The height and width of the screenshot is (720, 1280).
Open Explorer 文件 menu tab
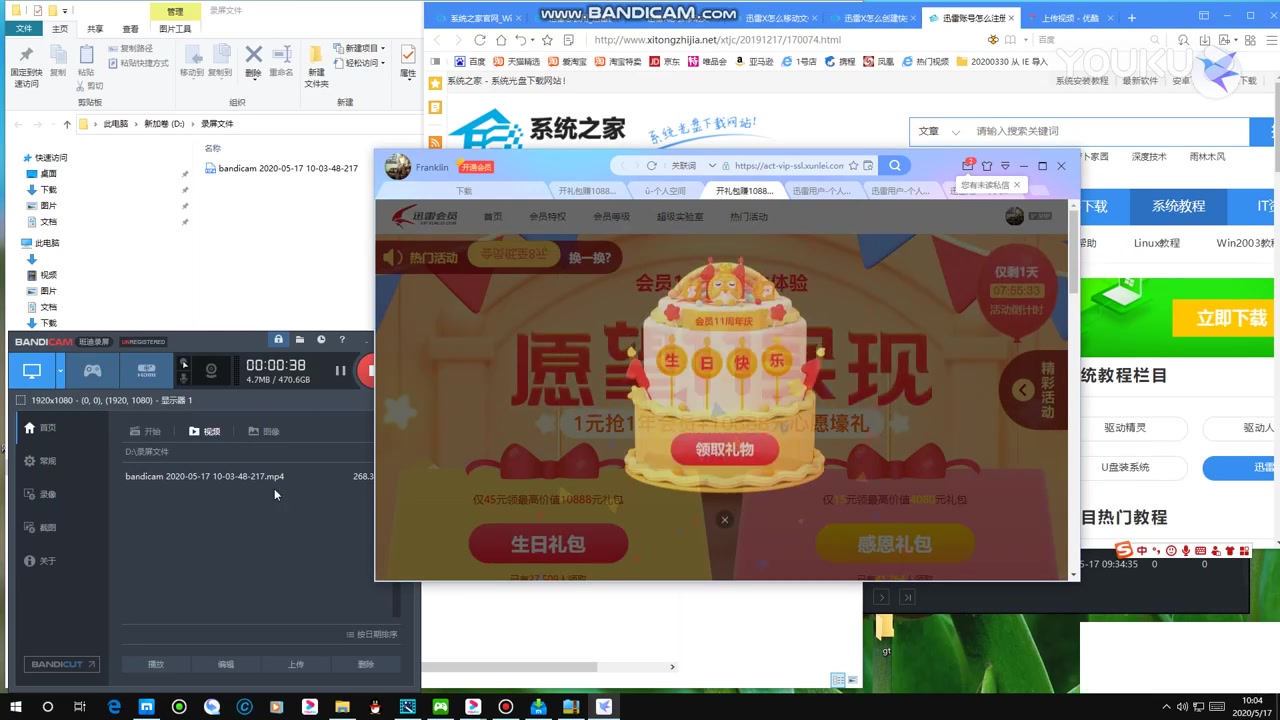point(24,29)
